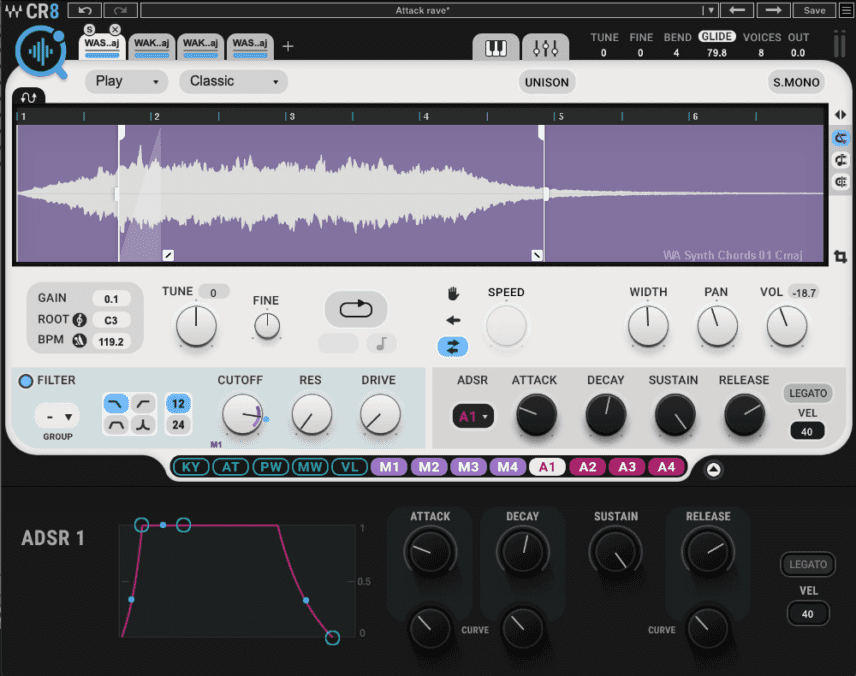This screenshot has width=856, height=676.
Task: Click the note sync button below loop
Action: click(381, 344)
